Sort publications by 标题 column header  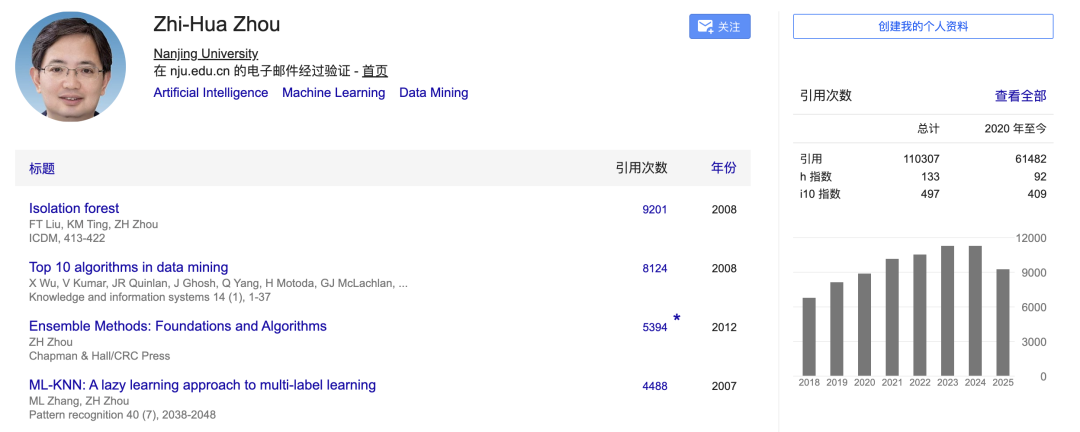42,168
